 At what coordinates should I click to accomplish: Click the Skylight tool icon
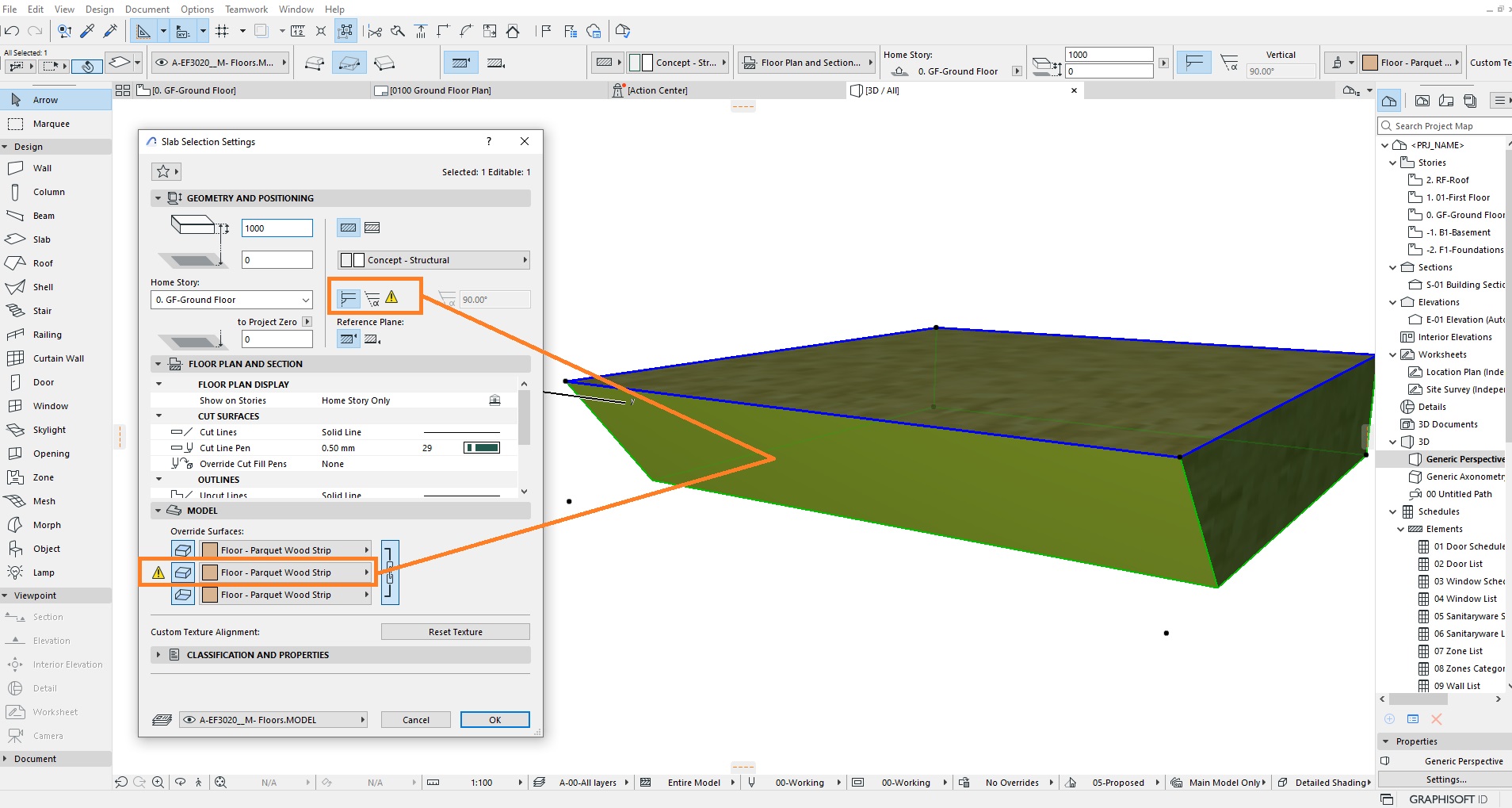click(15, 430)
